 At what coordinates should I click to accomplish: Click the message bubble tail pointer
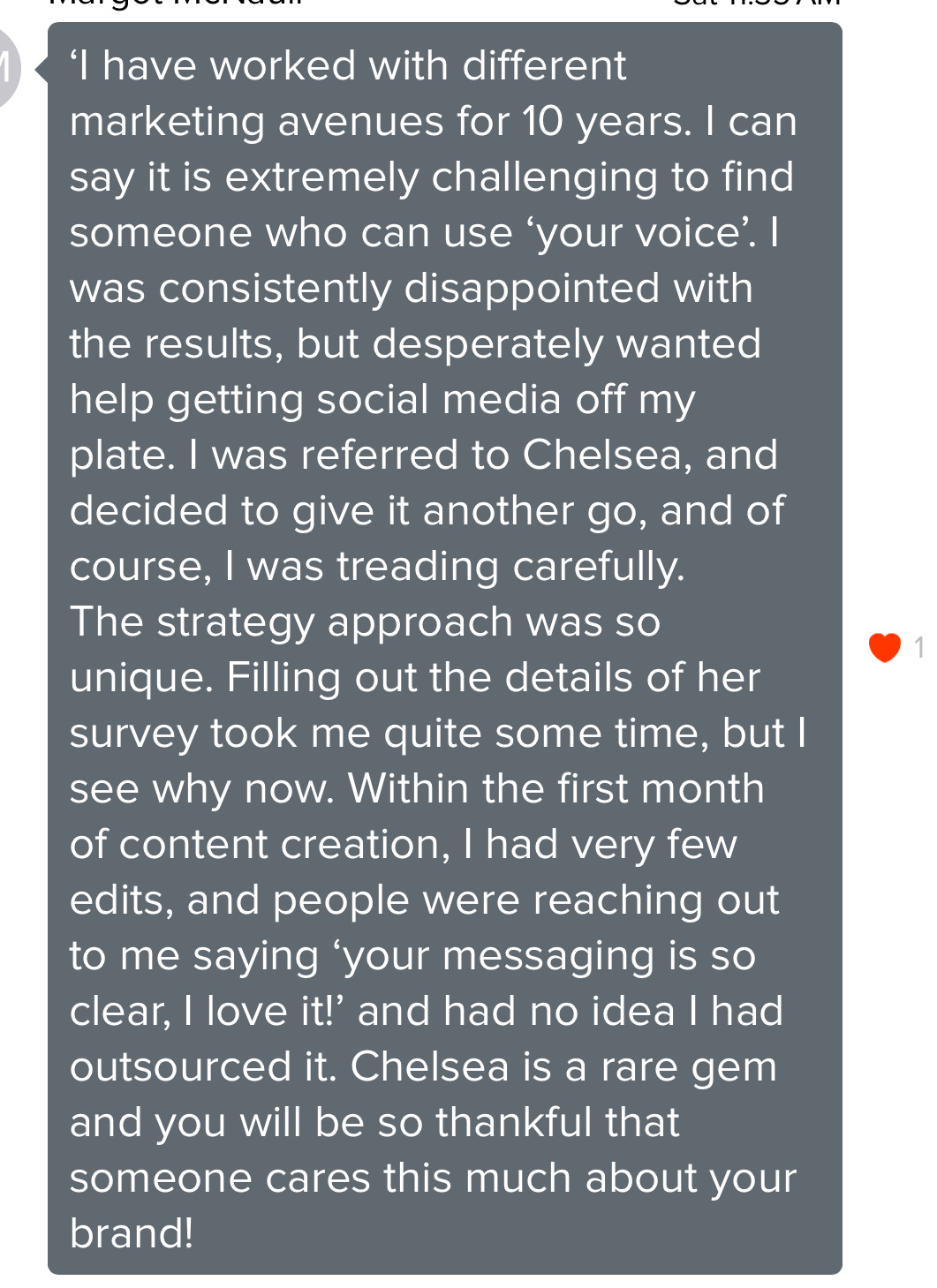click(x=42, y=69)
